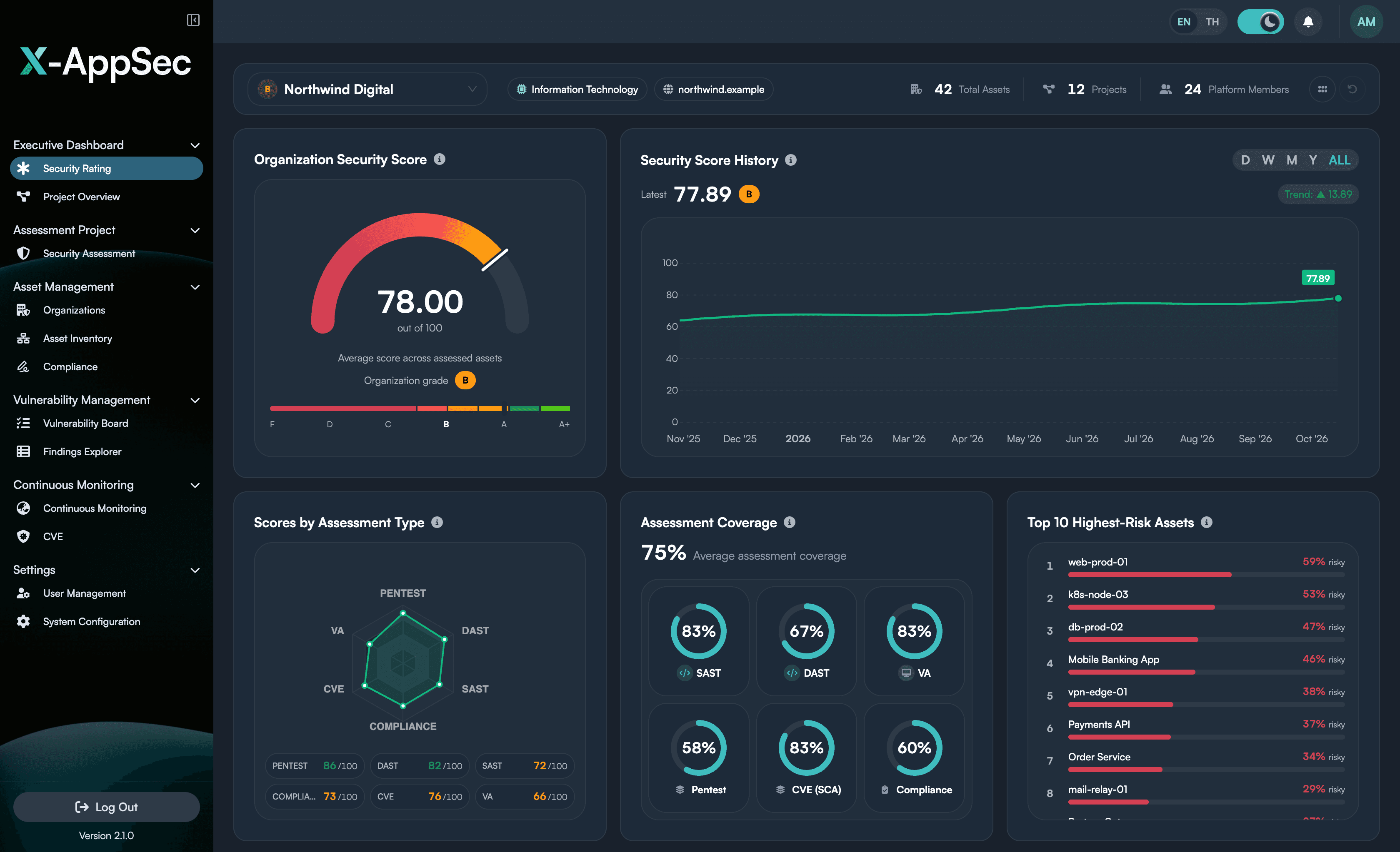
Task: Click the F to A+ grade scale bar
Action: pos(419,409)
